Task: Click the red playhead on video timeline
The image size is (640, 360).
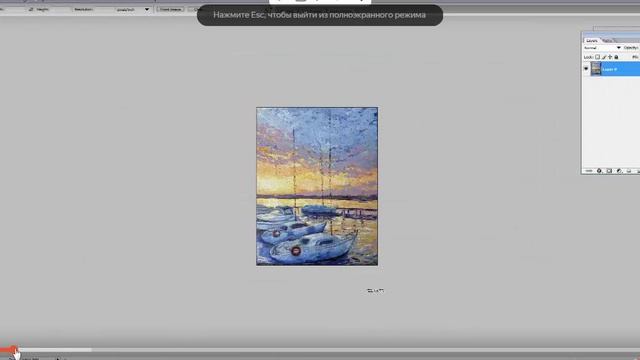Action: pyautogui.click(x=14, y=349)
